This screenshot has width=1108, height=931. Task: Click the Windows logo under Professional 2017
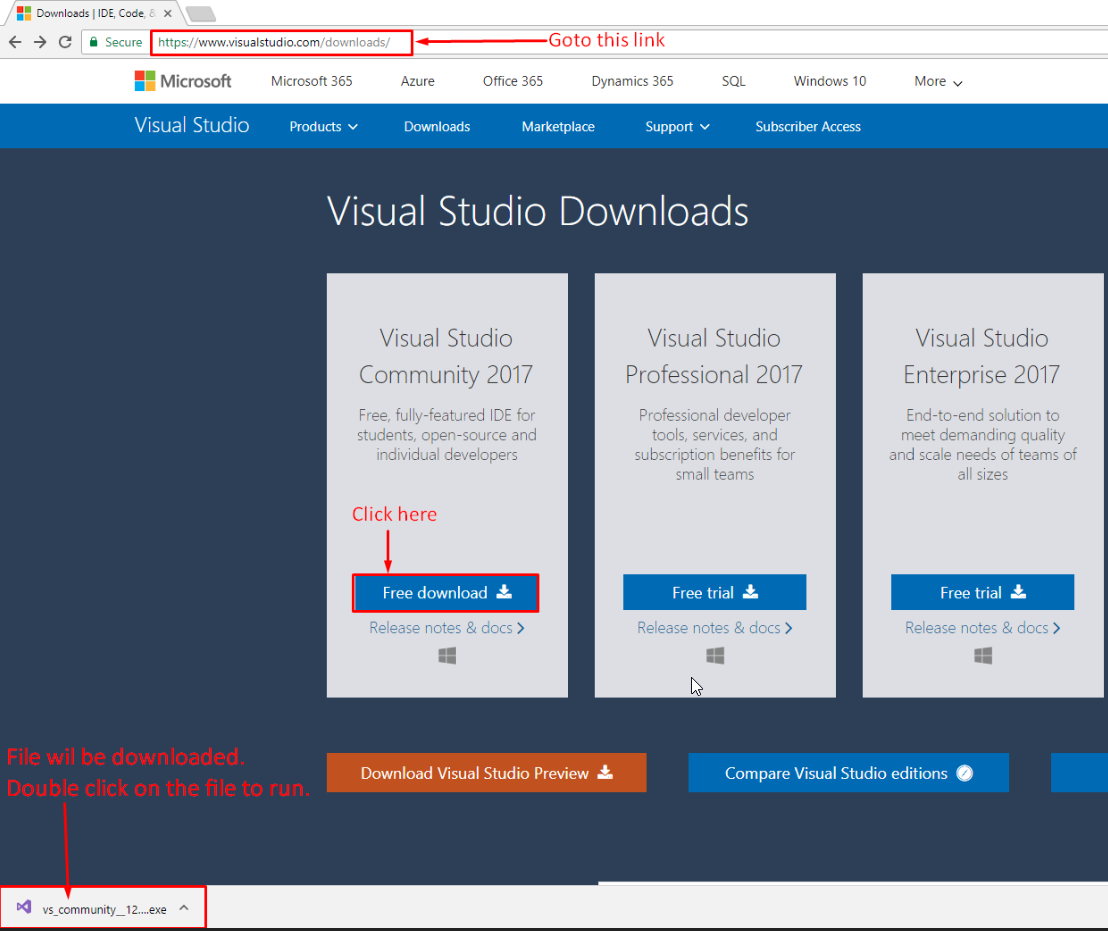[715, 656]
